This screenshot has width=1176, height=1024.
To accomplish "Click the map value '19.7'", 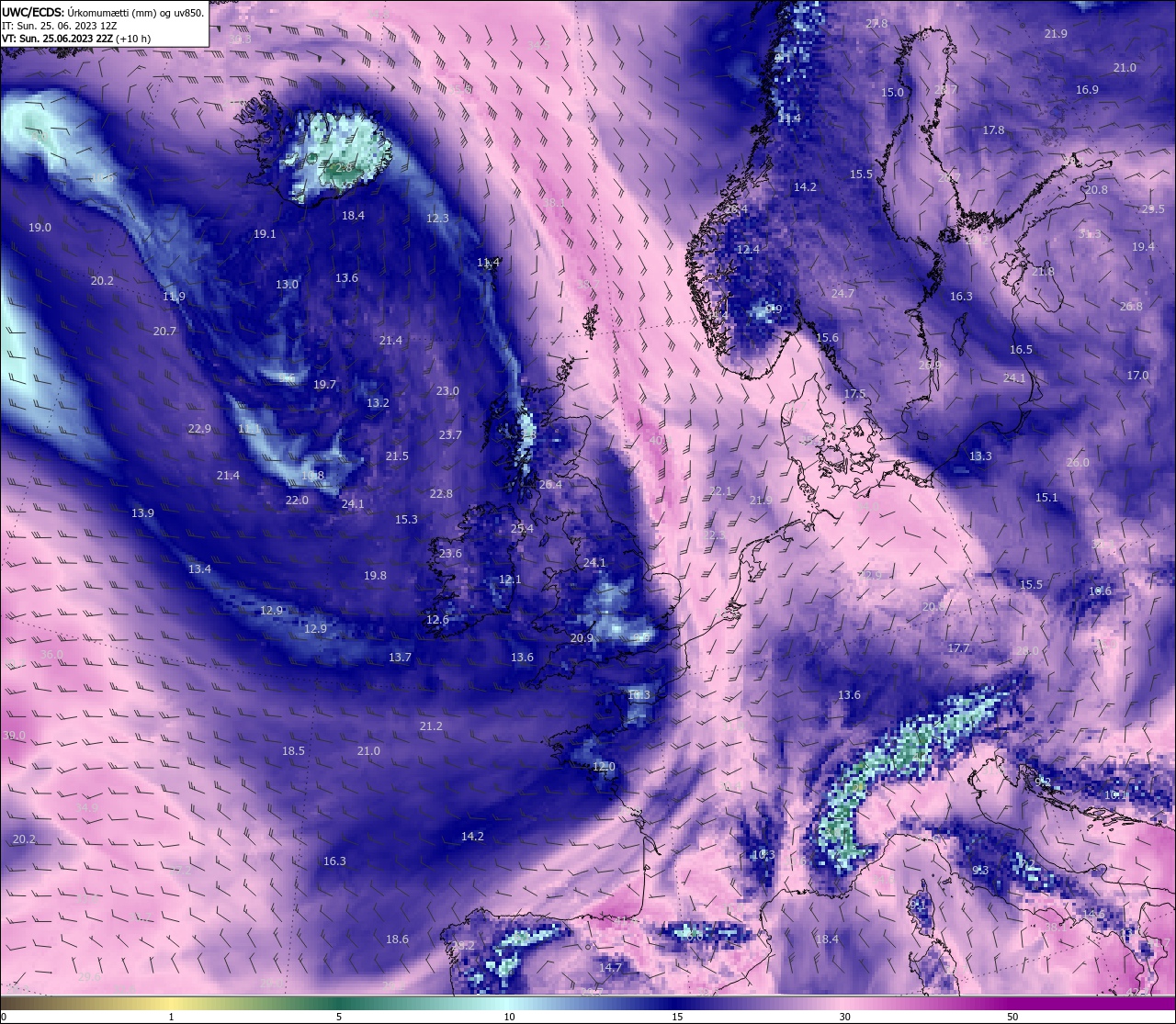I will [324, 384].
